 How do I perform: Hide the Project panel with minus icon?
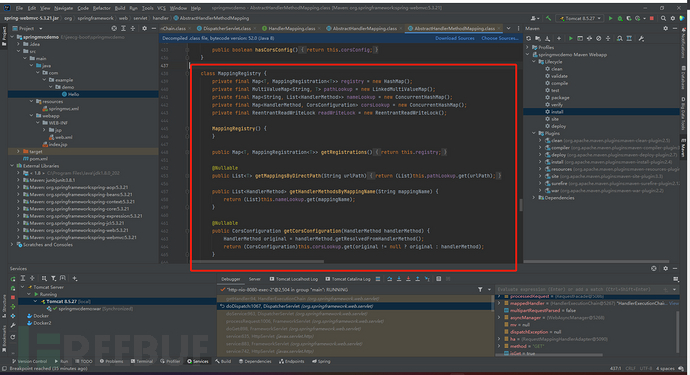pos(153,28)
